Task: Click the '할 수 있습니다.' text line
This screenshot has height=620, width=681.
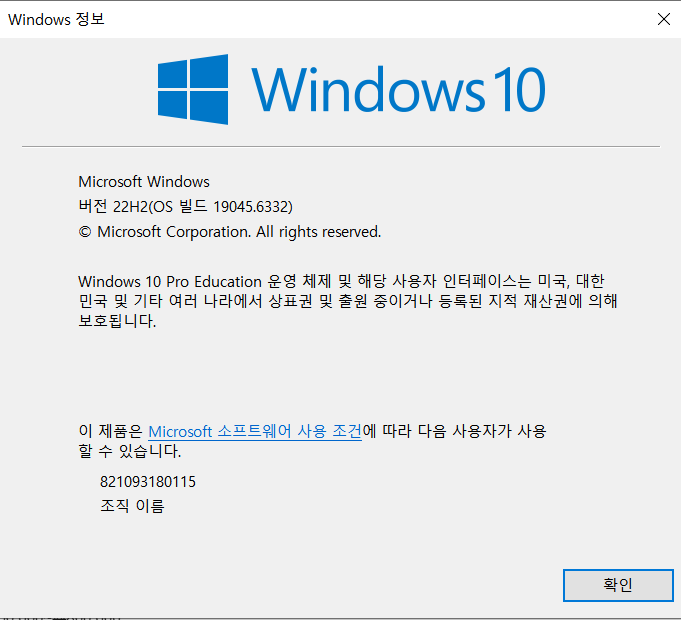Action: pos(129,451)
